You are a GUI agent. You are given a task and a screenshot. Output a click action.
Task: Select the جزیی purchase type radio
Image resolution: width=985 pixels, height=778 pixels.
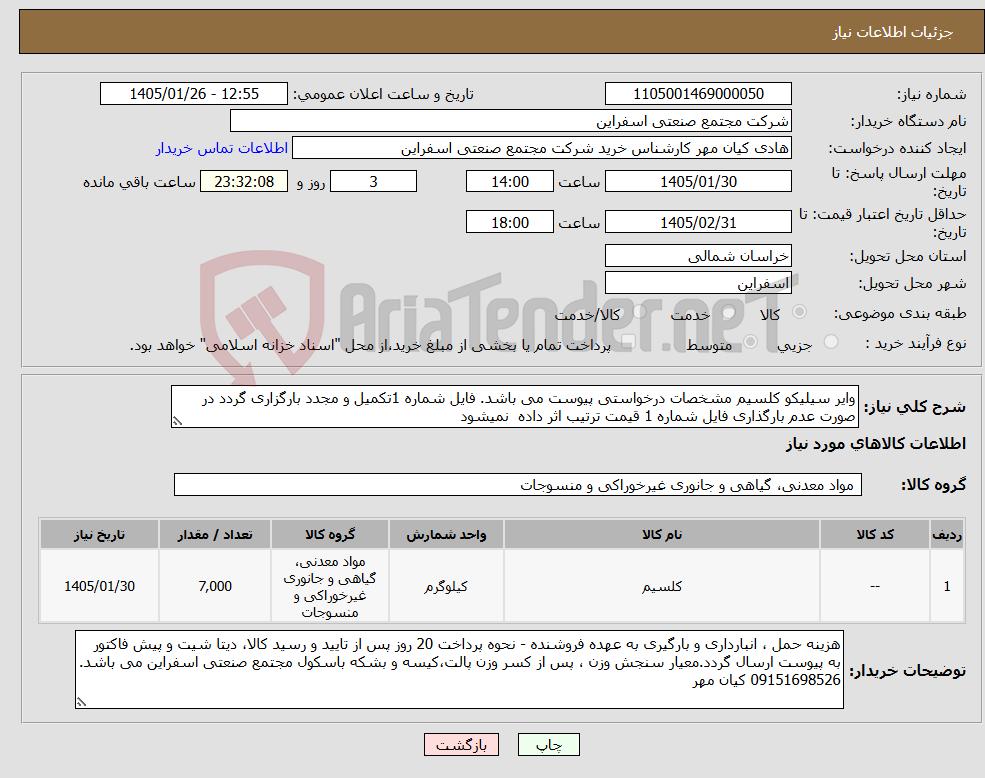tap(831, 342)
